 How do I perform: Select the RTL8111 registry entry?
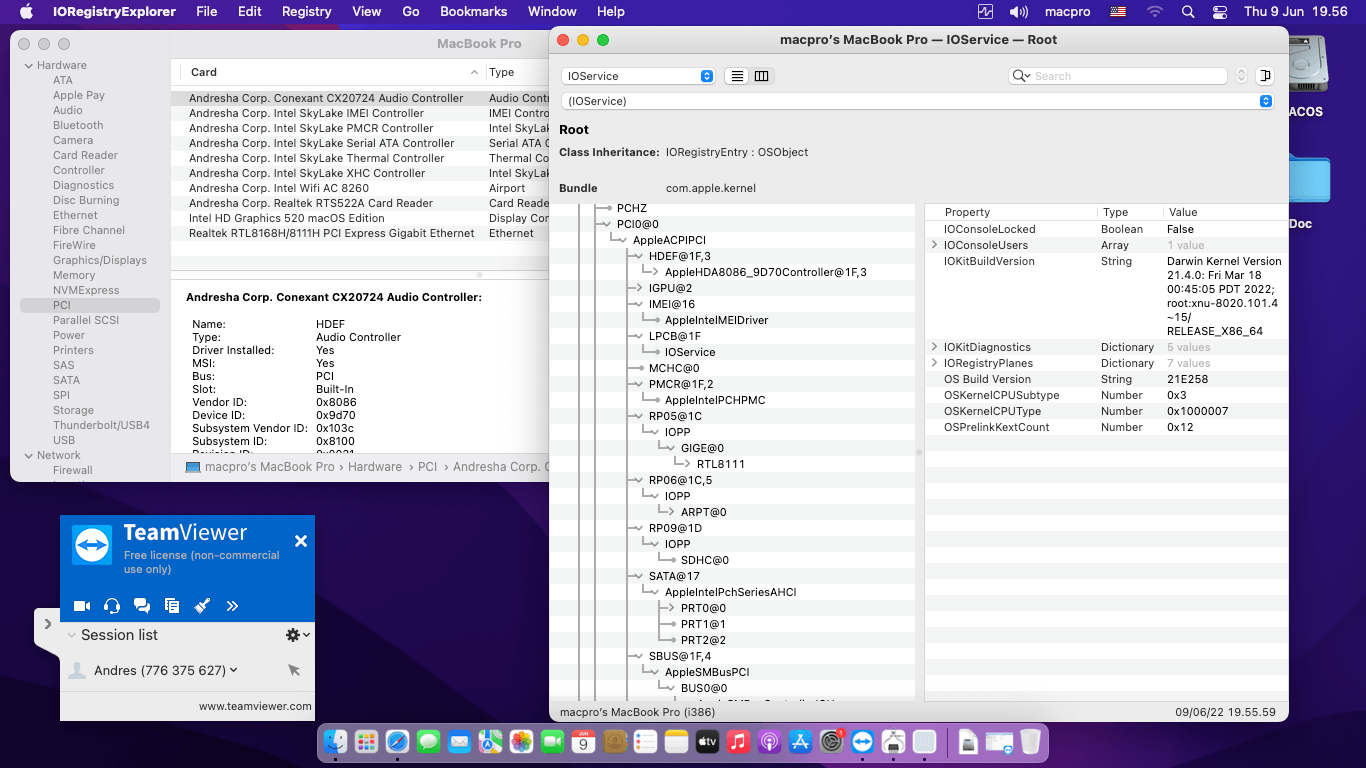point(721,464)
